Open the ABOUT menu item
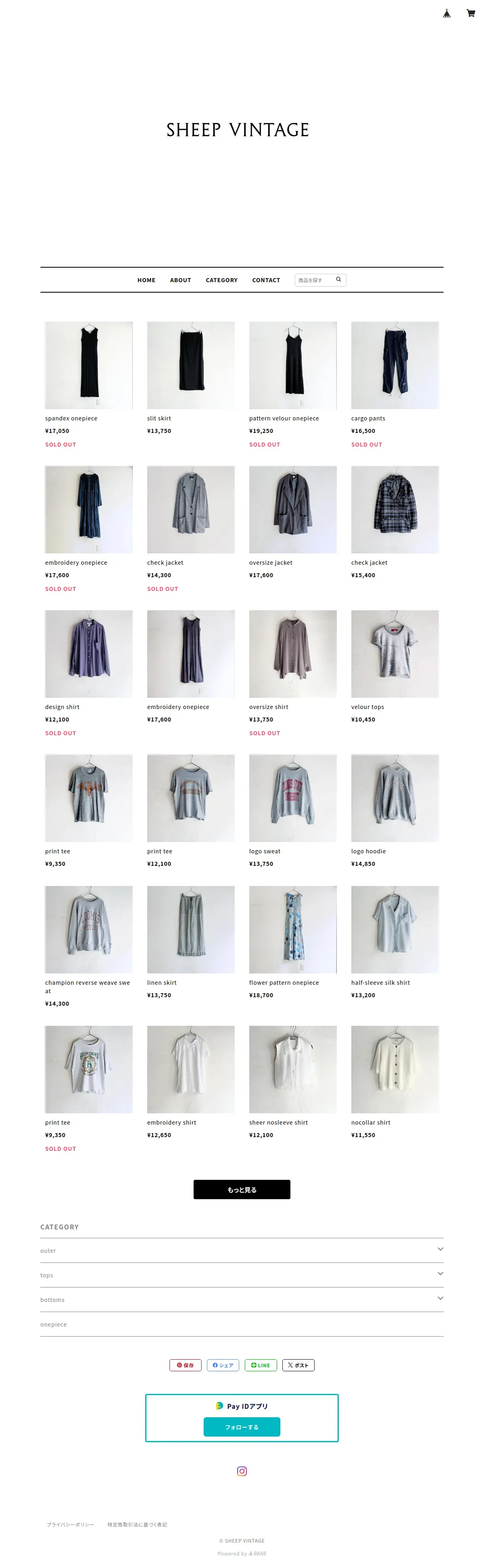Screen dimensions: 484x1568 coord(180,280)
